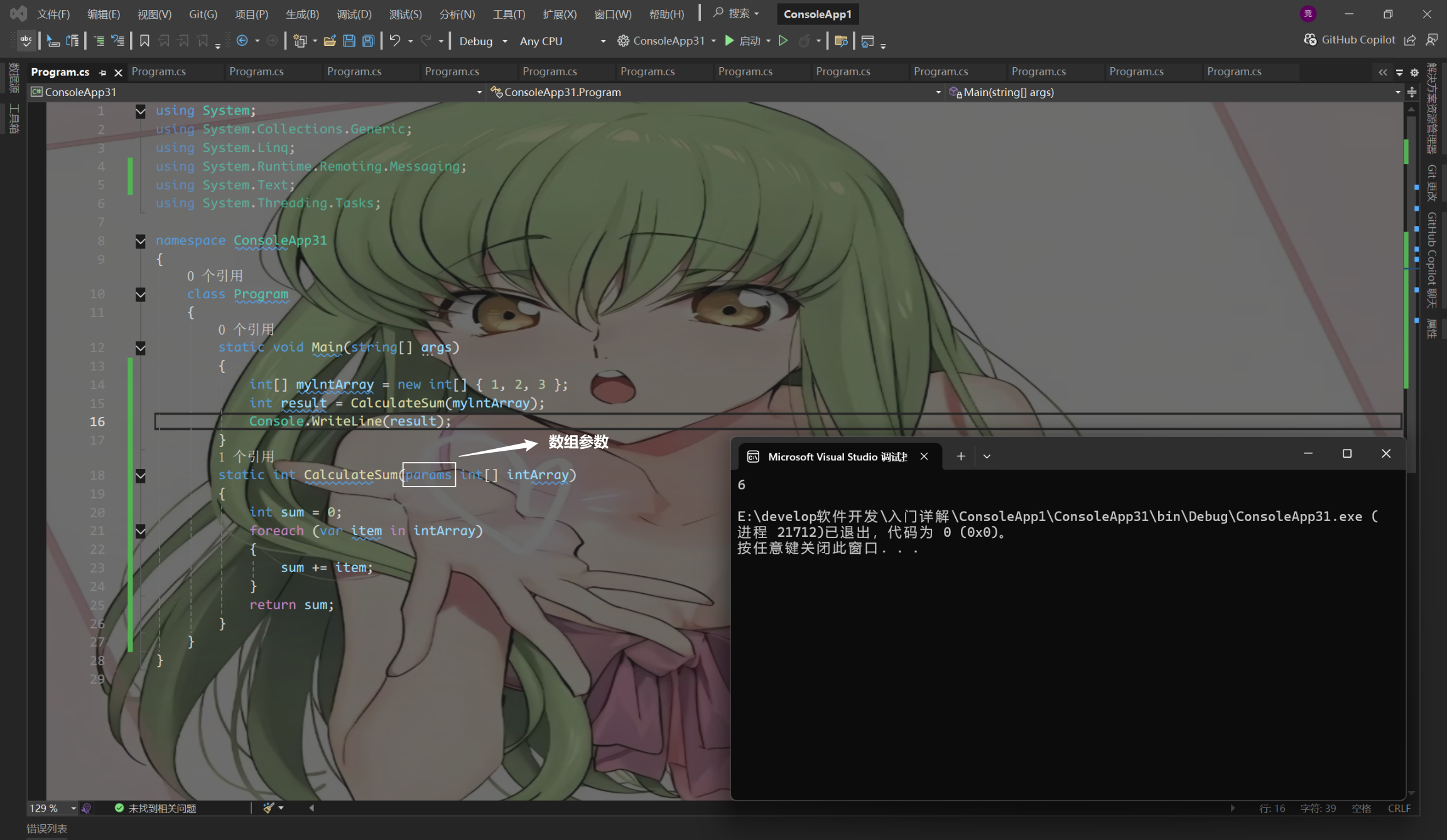This screenshot has height=840, width=1447.
Task: Click the hot reload flame icon
Action: coord(804,41)
